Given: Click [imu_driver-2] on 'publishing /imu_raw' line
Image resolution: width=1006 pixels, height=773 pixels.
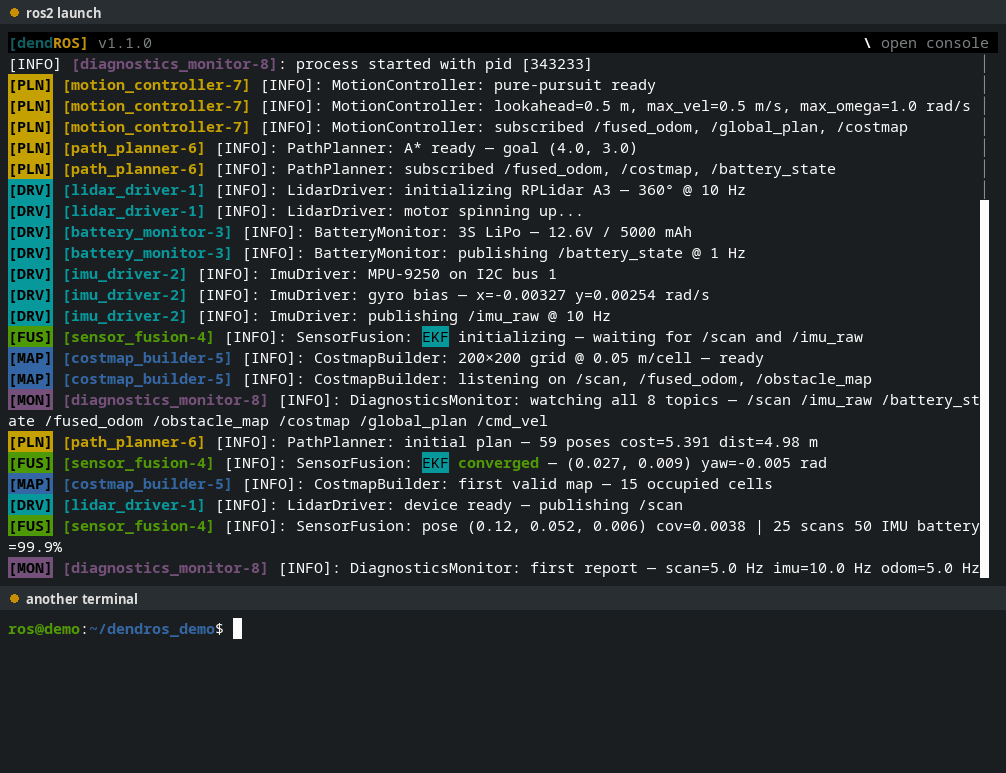Looking at the screenshot, I should 124,316.
